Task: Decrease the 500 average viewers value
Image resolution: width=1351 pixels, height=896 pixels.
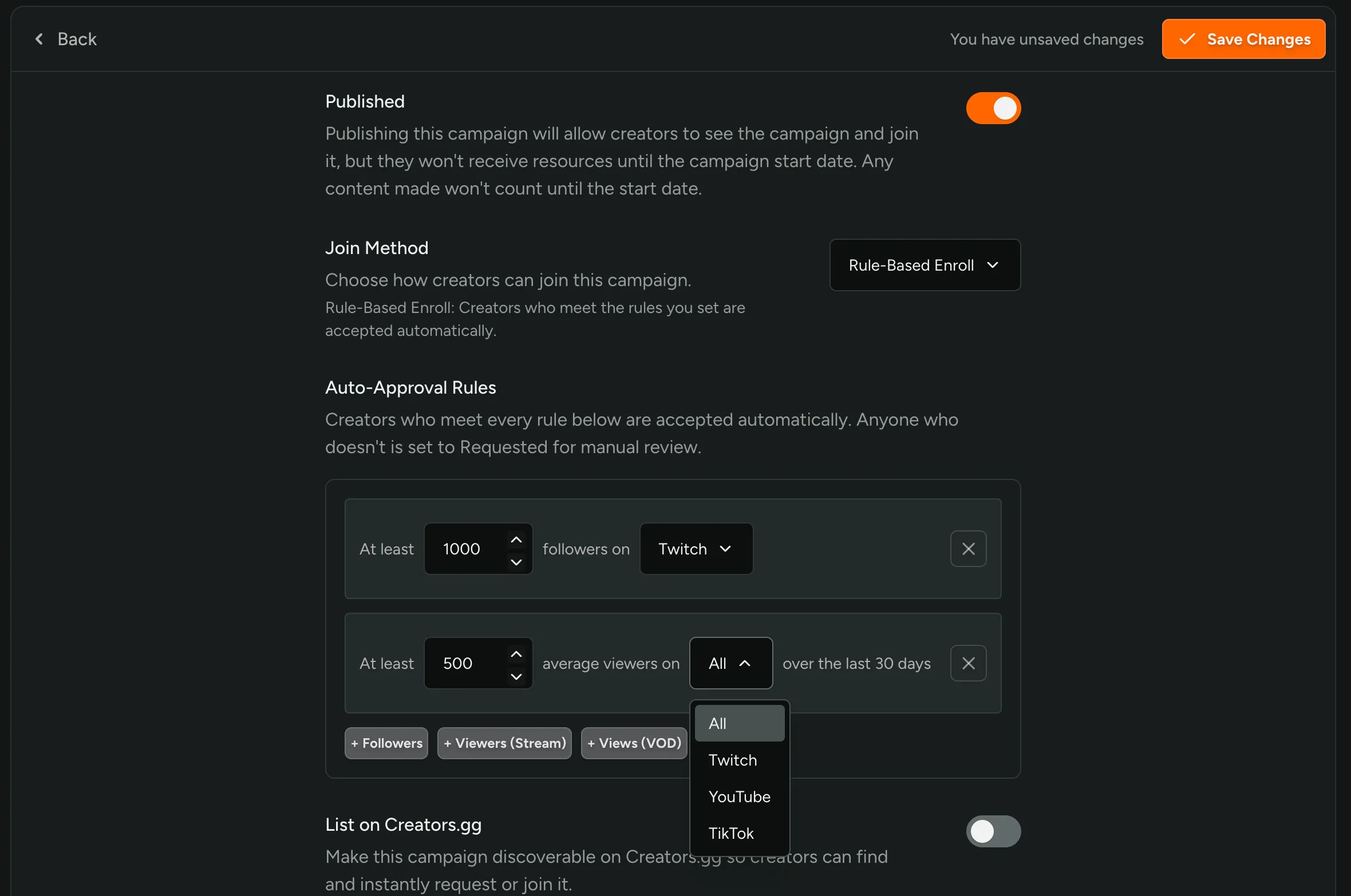Action: (516, 676)
